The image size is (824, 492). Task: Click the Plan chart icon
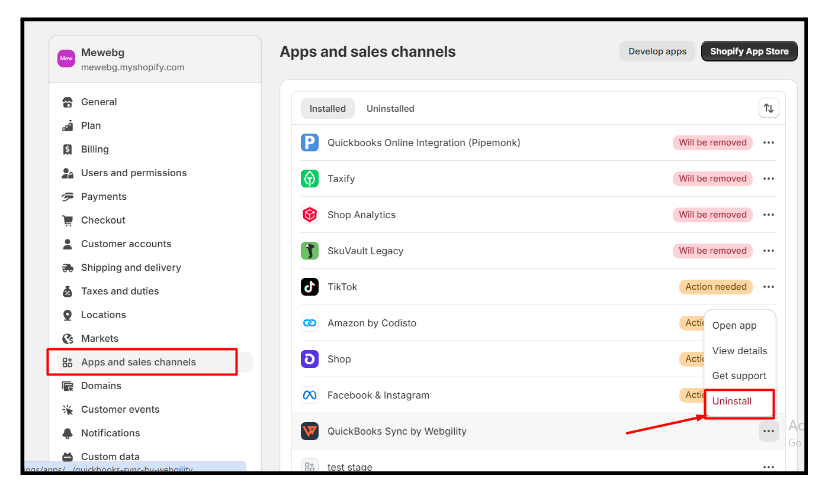[x=67, y=126]
